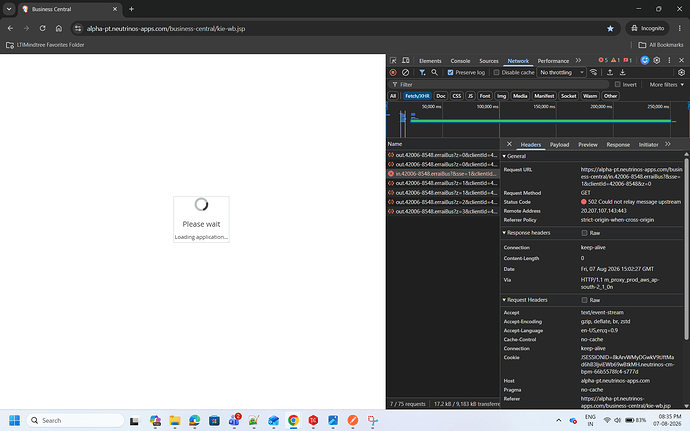Export HAR file download icon
Image resolution: width=690 pixels, height=431 pixels.
coord(623,72)
